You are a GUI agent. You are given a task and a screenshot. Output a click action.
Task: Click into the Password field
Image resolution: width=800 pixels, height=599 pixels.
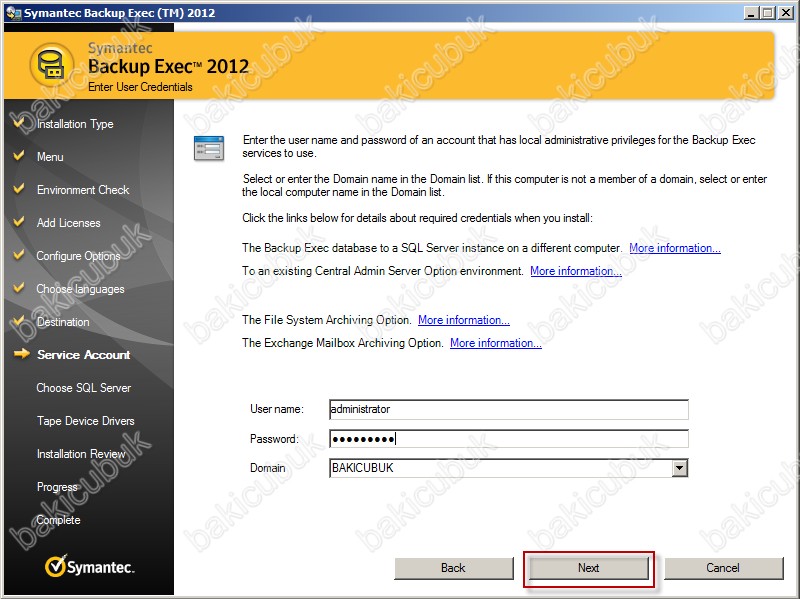pos(509,439)
